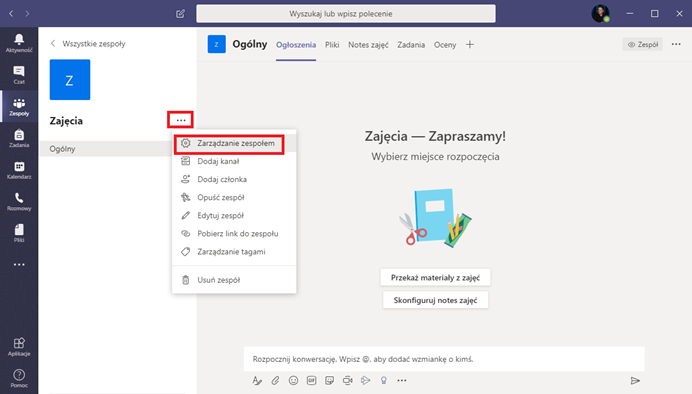
Task: Open the sticker picker
Action: click(330, 380)
